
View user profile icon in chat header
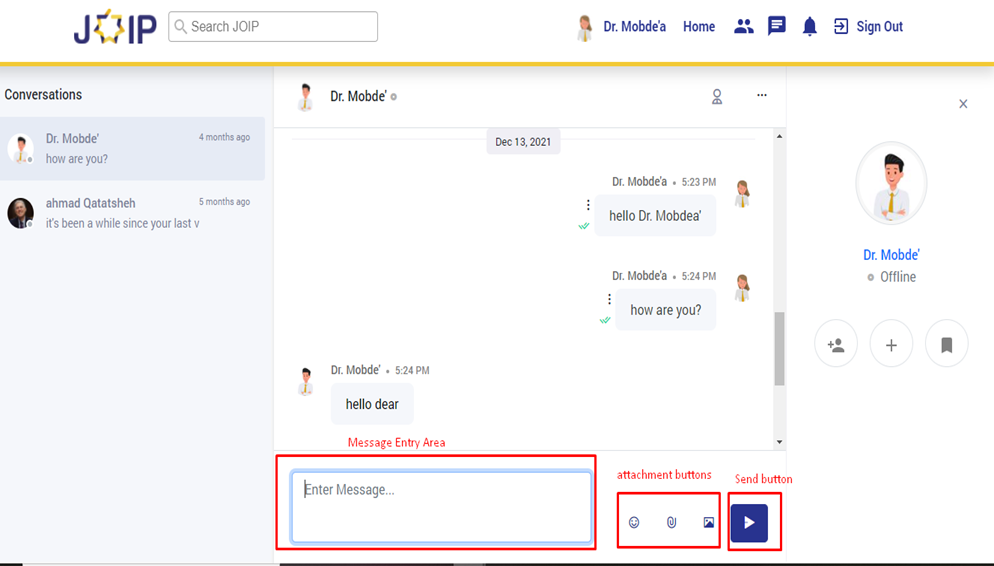(x=717, y=97)
